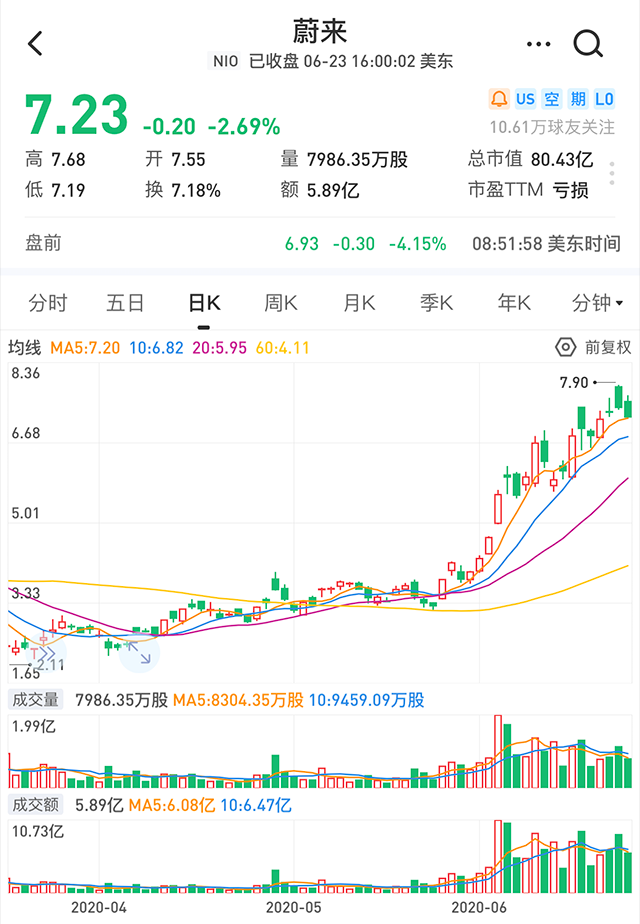This screenshot has width=640, height=924.
Task: Tap the back arrow icon
Action: [x=35, y=44]
